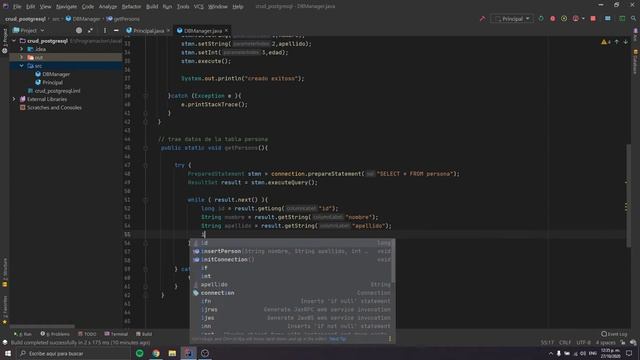This screenshot has height=360, width=640.
Task: Click the 4 spaces indent setting
Action: point(605,343)
